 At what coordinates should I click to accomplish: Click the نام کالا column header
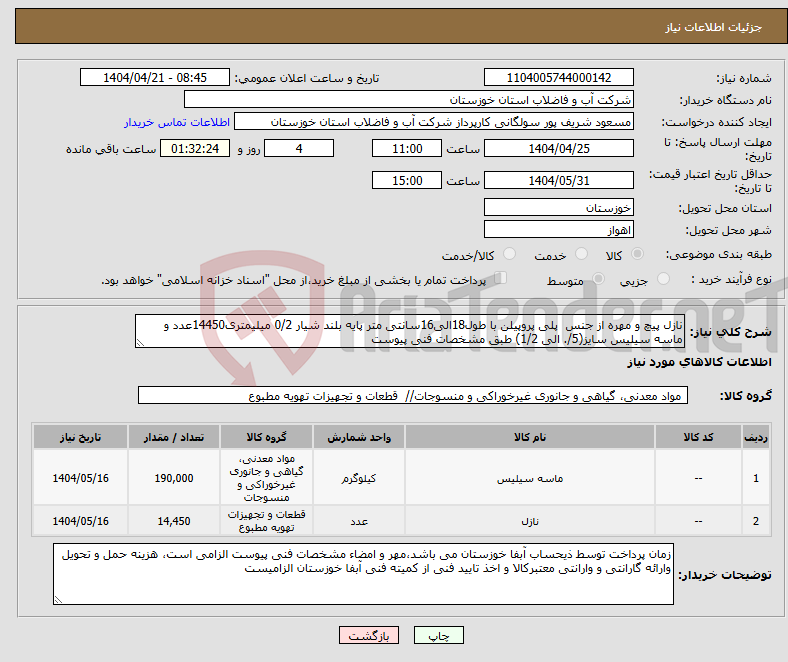[x=530, y=437]
